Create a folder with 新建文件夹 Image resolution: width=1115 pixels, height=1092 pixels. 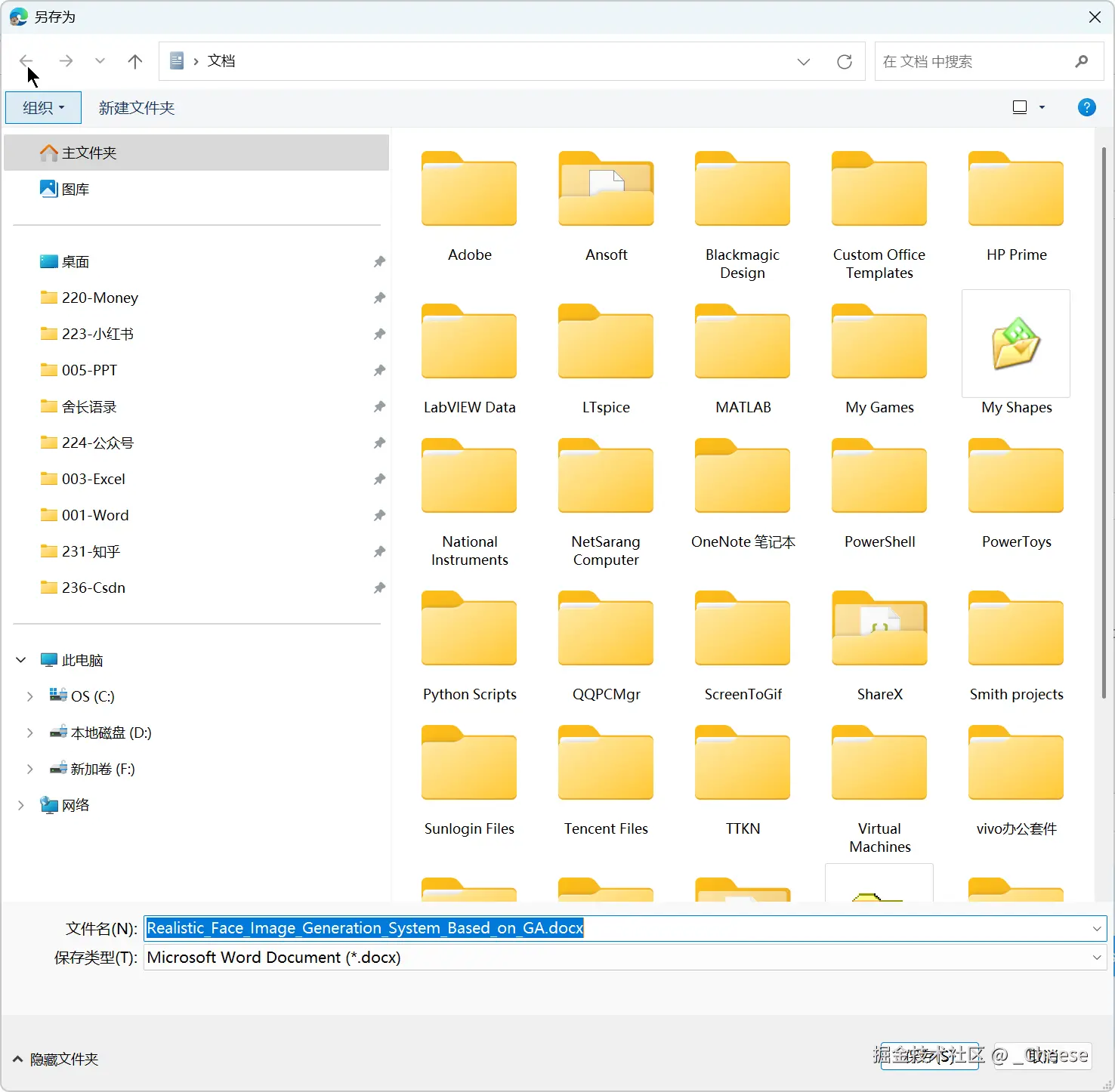pyautogui.click(x=137, y=108)
